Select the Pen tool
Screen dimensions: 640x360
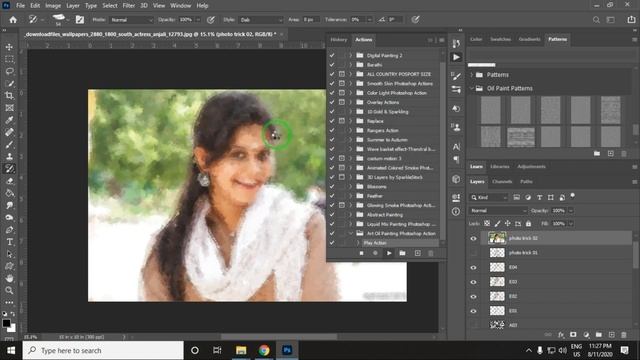[9, 230]
